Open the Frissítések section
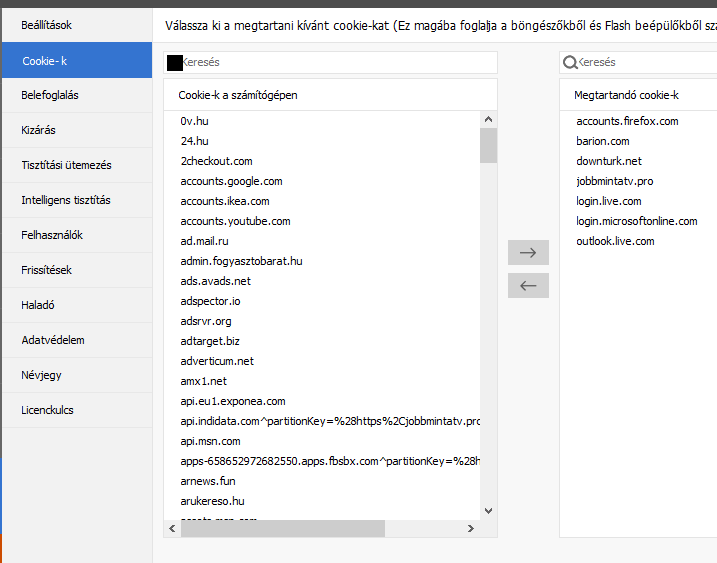The width and height of the screenshot is (717, 563). (x=77, y=270)
